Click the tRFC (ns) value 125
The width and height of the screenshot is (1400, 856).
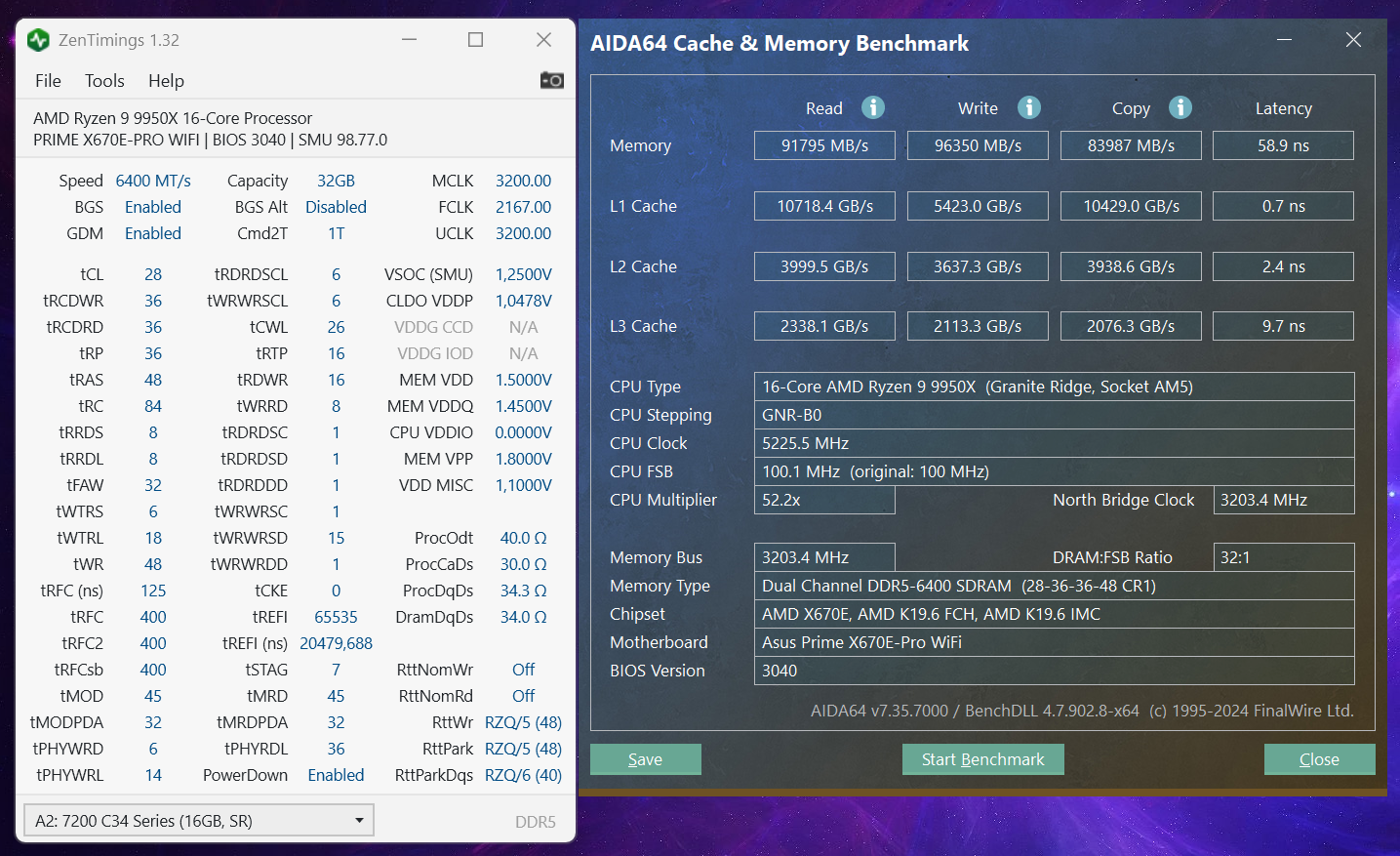pos(153,591)
